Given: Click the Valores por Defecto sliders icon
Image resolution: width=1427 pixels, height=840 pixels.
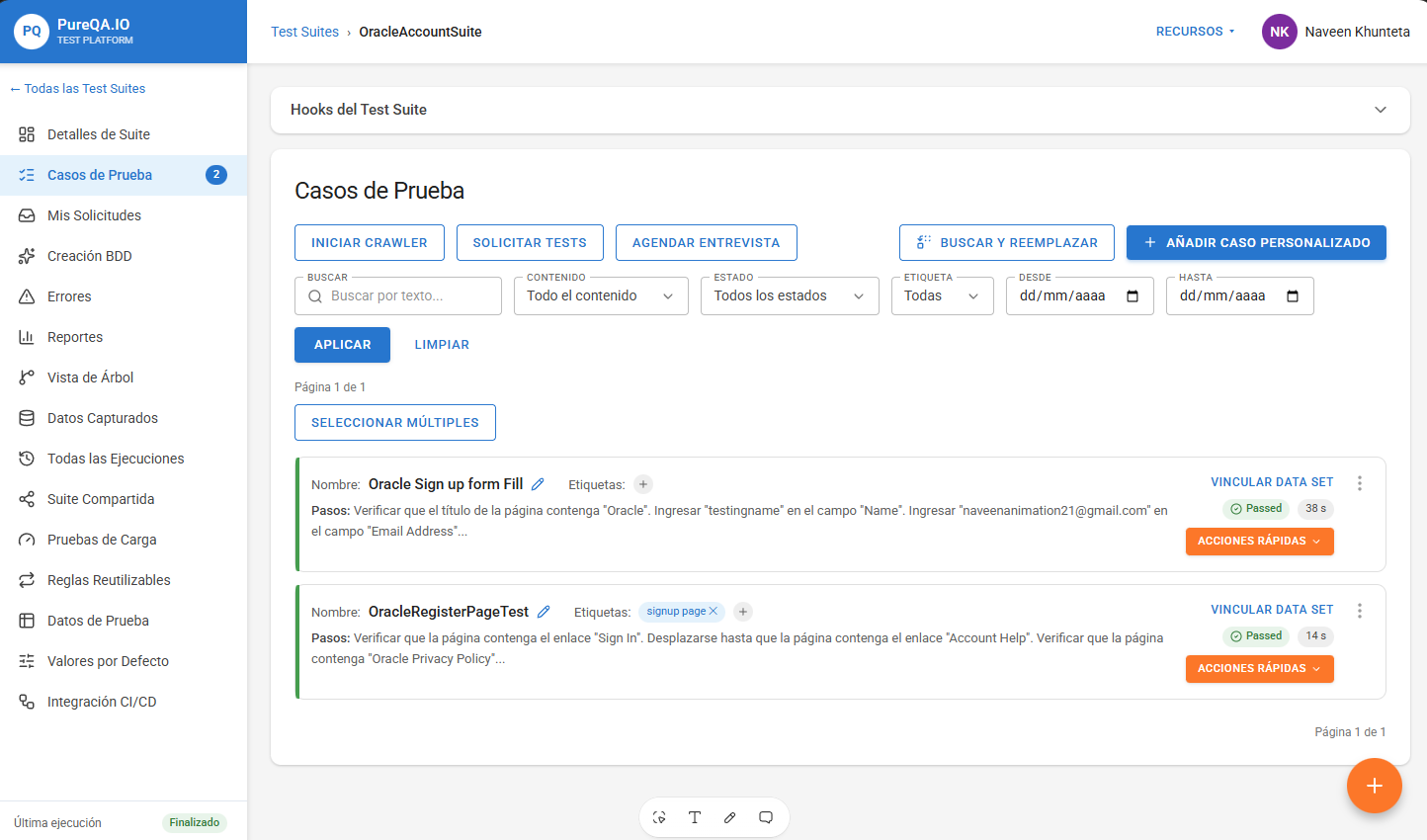Looking at the screenshot, I should [27, 661].
